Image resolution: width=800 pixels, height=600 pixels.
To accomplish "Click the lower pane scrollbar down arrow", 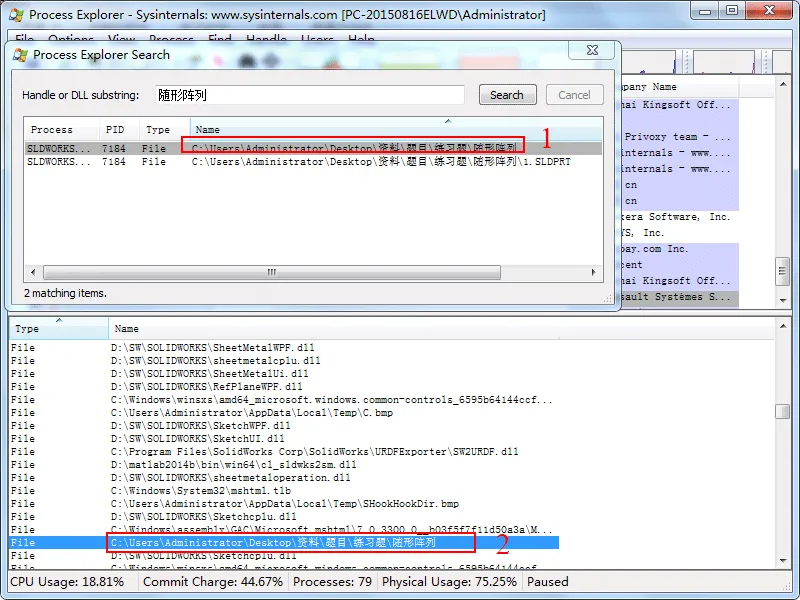I will coord(783,561).
